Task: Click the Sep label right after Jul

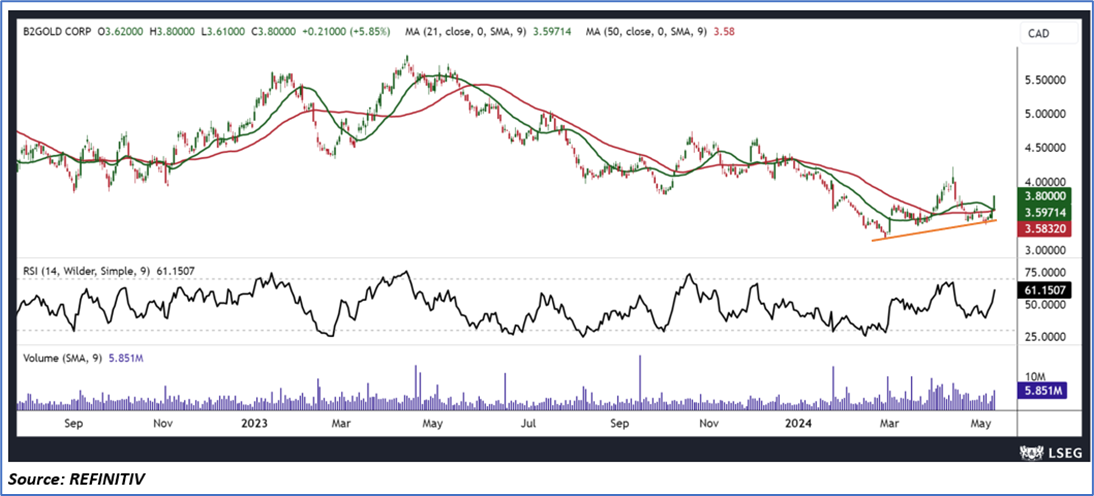Action: pyautogui.click(x=618, y=423)
